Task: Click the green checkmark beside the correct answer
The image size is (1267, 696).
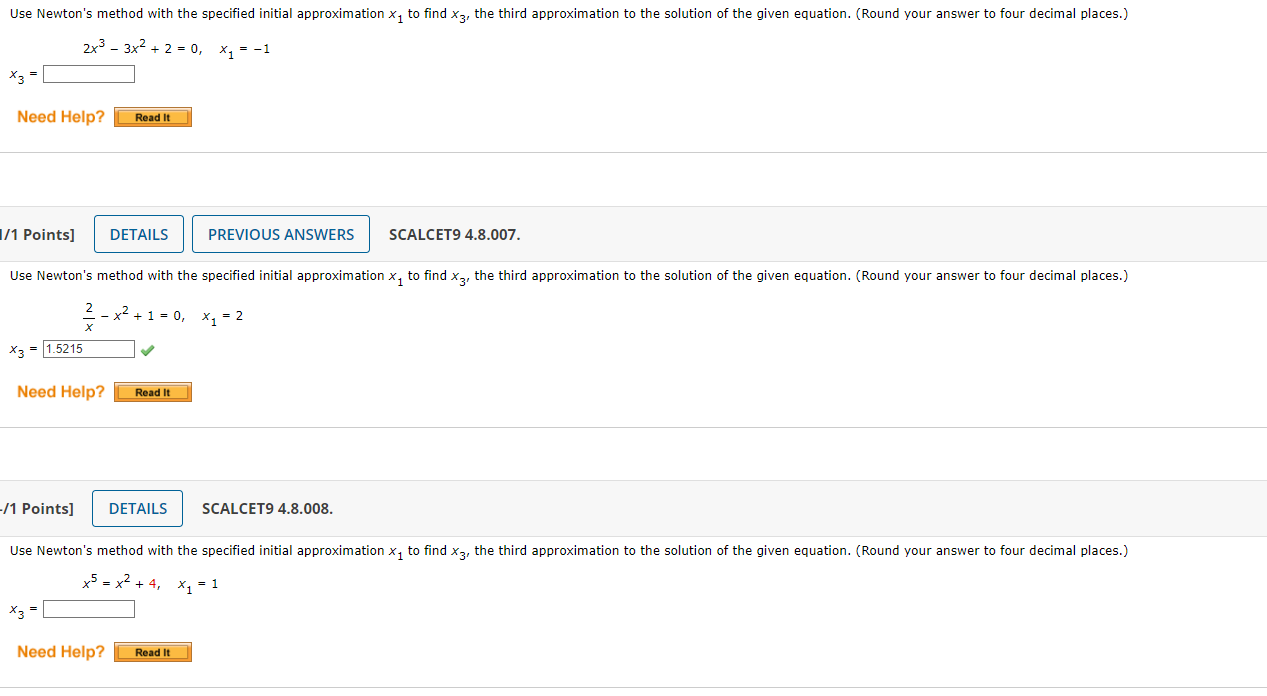Action: point(147,349)
